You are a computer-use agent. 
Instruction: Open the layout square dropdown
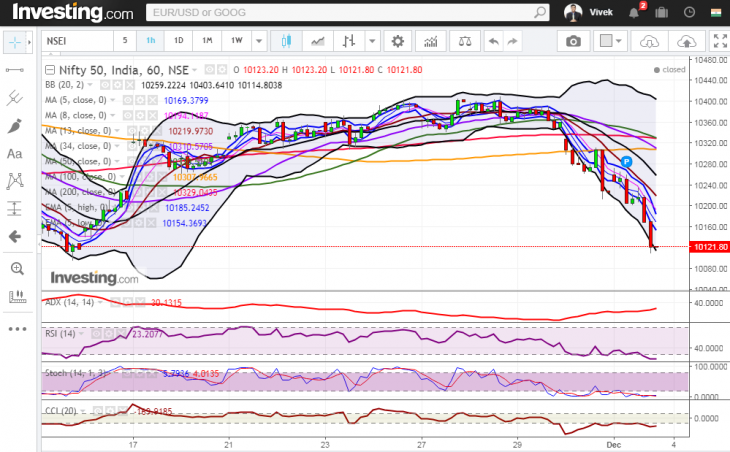coord(611,41)
